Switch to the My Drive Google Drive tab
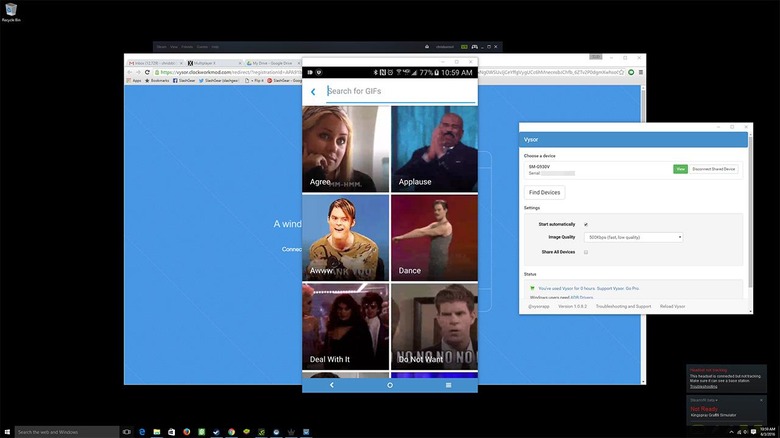The height and width of the screenshot is (438, 780). (x=271, y=63)
